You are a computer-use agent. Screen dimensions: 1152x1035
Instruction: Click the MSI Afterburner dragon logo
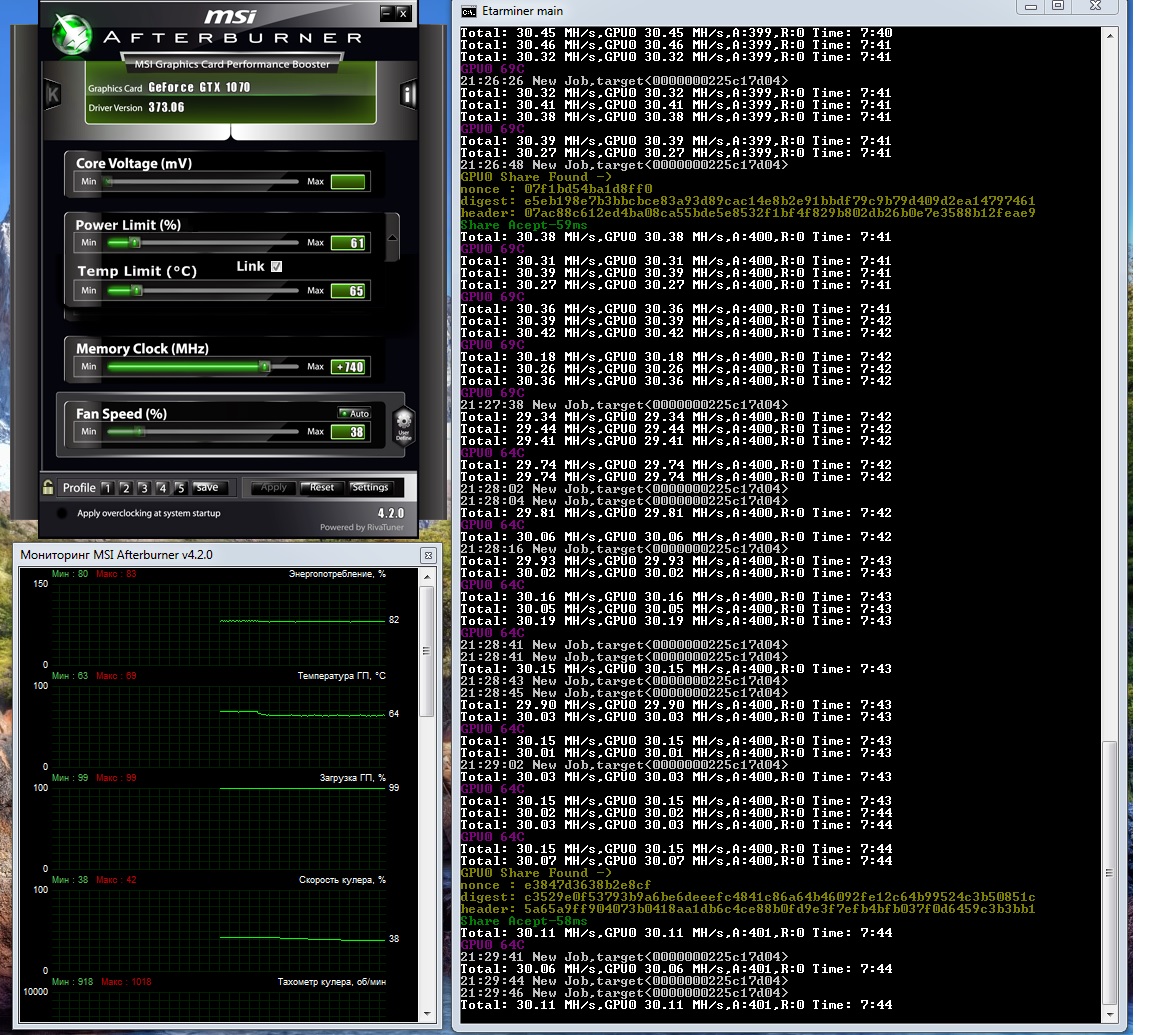click(x=72, y=34)
